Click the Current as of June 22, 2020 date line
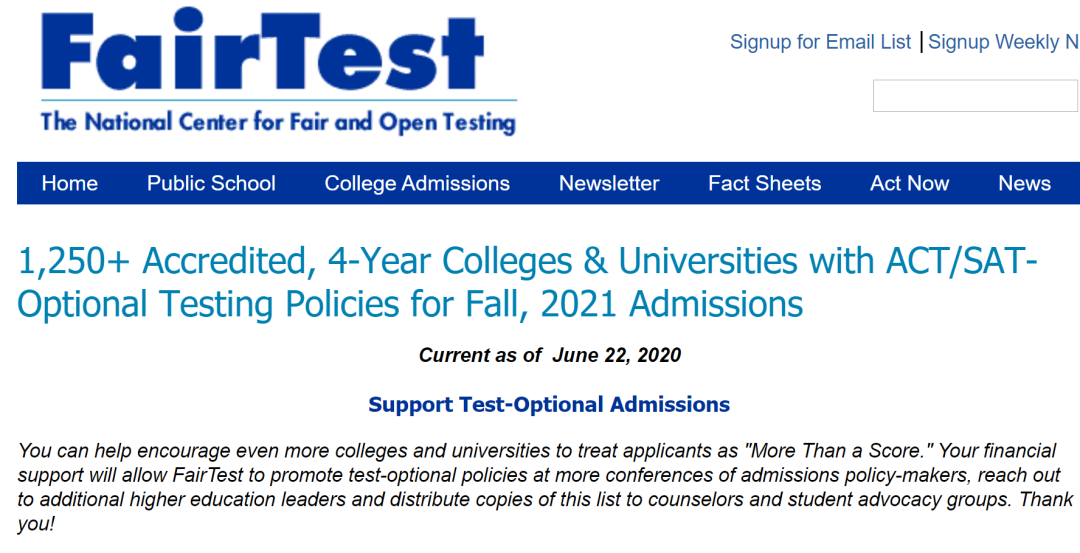 click(549, 355)
